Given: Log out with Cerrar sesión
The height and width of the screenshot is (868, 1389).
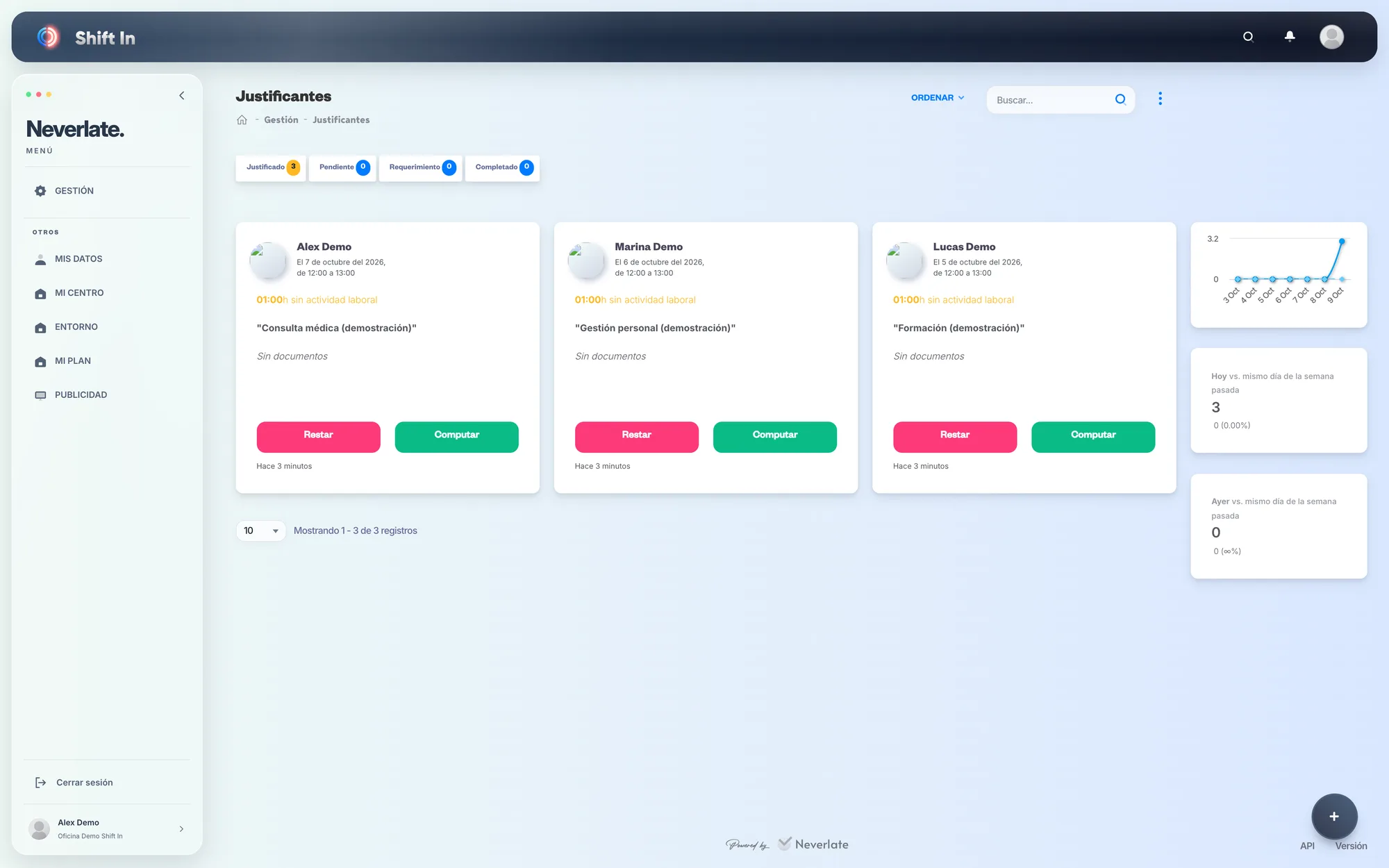Looking at the screenshot, I should point(84,783).
